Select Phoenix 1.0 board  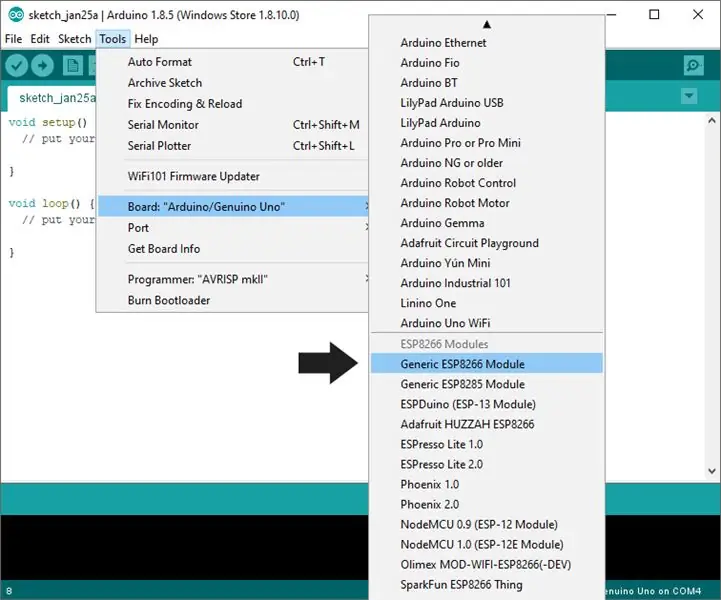pos(486,485)
